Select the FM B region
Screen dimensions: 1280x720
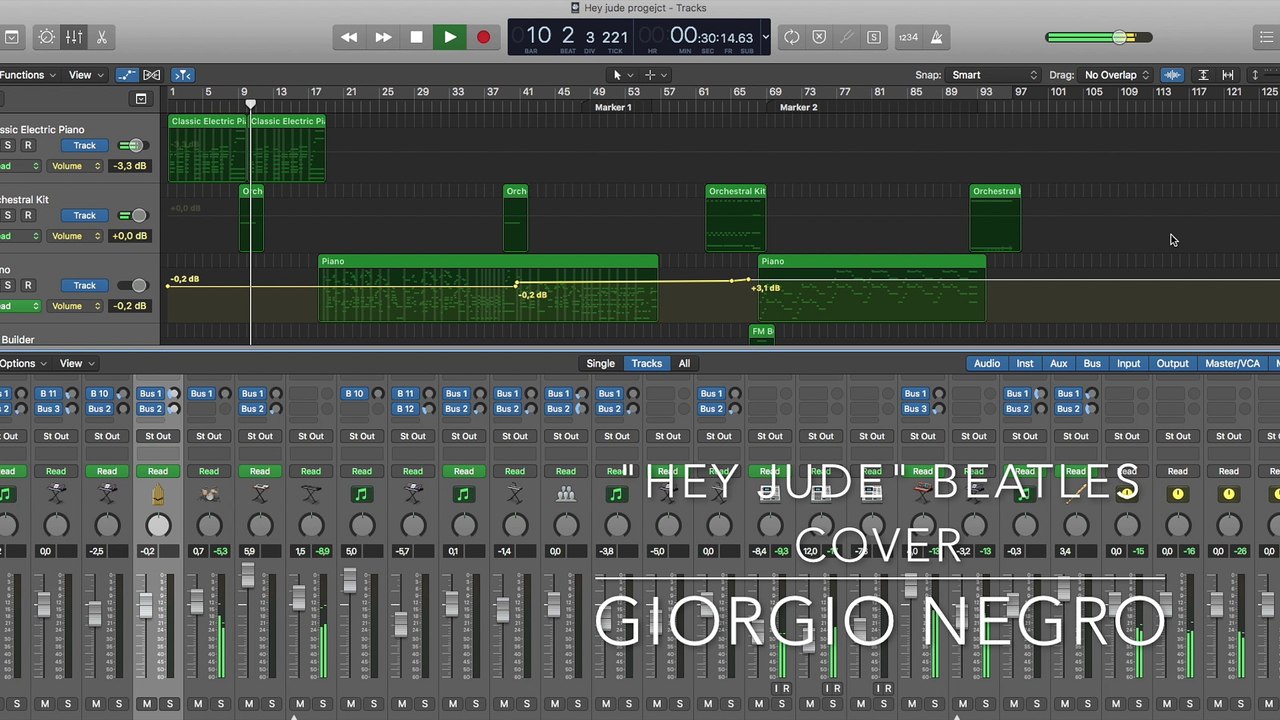762,335
